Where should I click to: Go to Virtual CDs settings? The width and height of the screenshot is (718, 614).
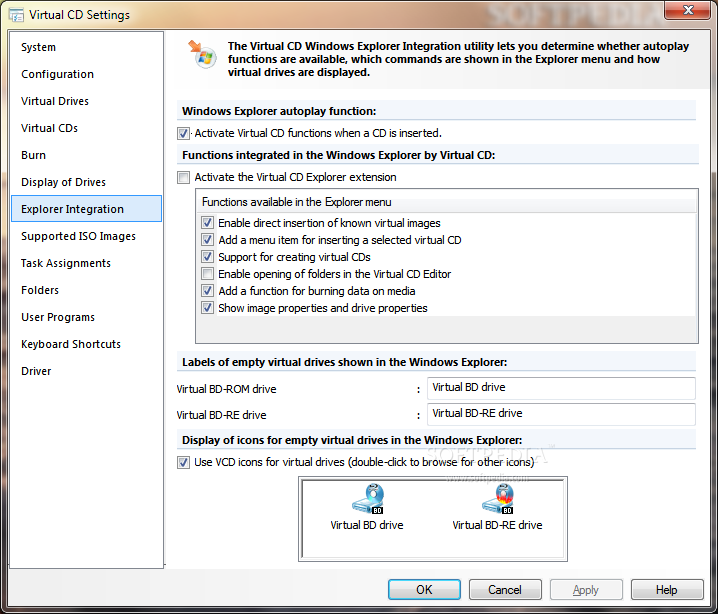click(x=87, y=128)
